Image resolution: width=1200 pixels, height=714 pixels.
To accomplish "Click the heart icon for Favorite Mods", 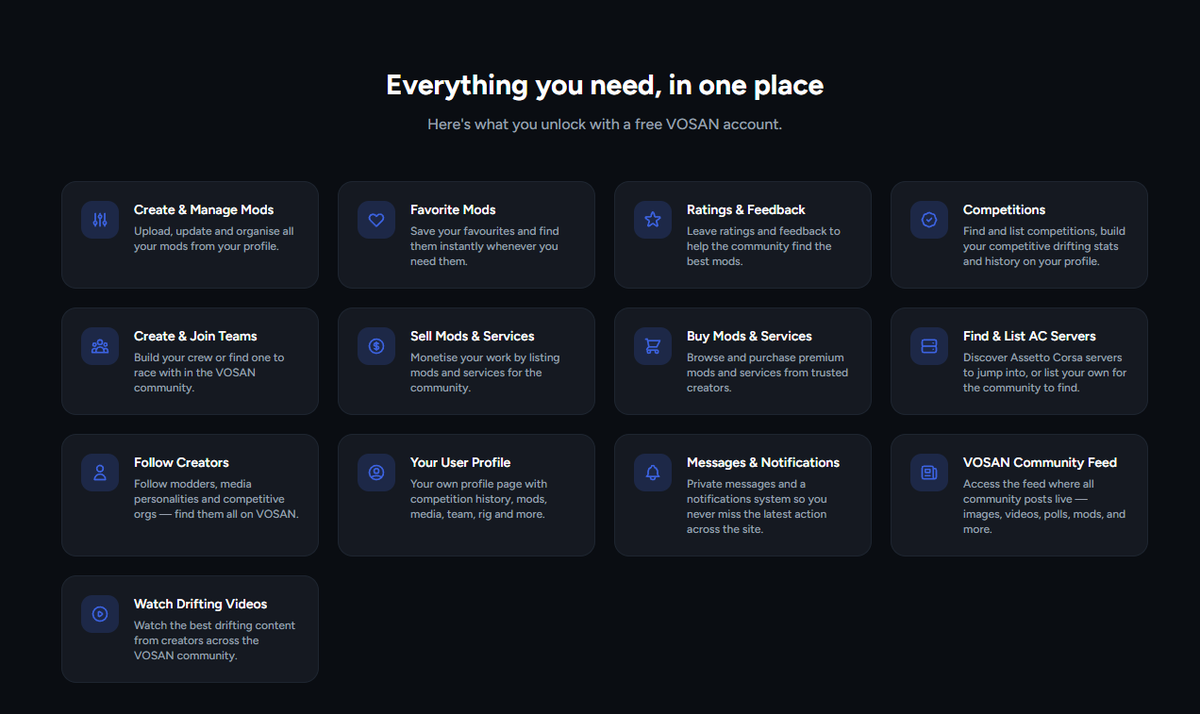I will (376, 220).
